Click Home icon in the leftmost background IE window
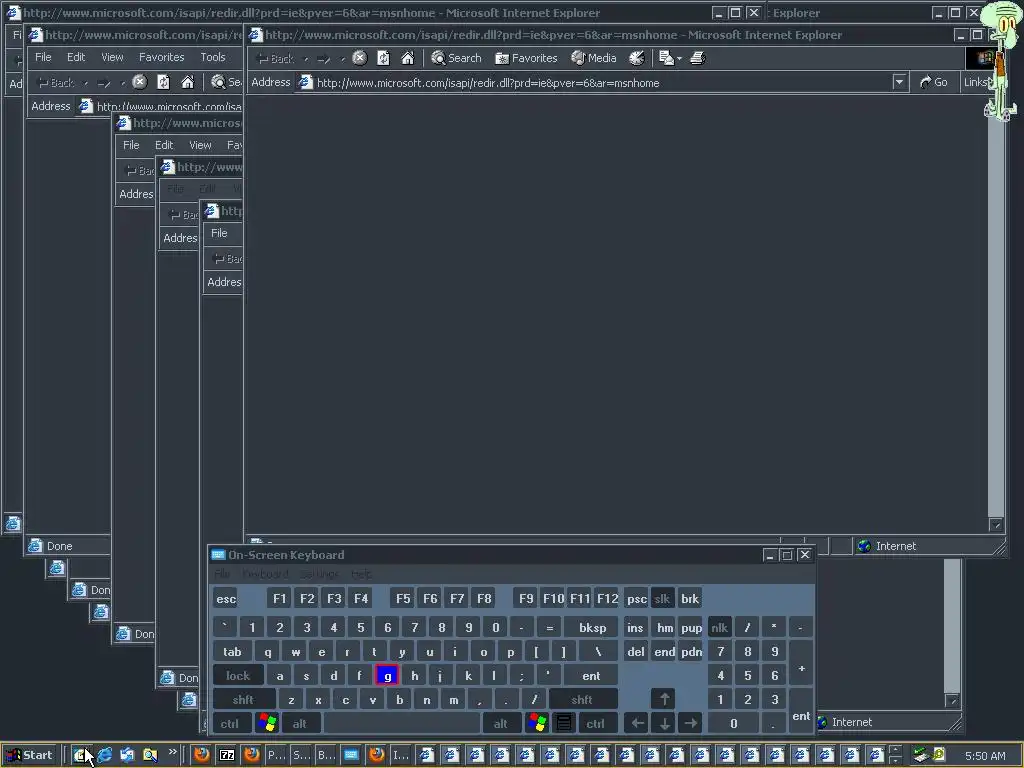The width and height of the screenshot is (1024, 768). coord(187,82)
